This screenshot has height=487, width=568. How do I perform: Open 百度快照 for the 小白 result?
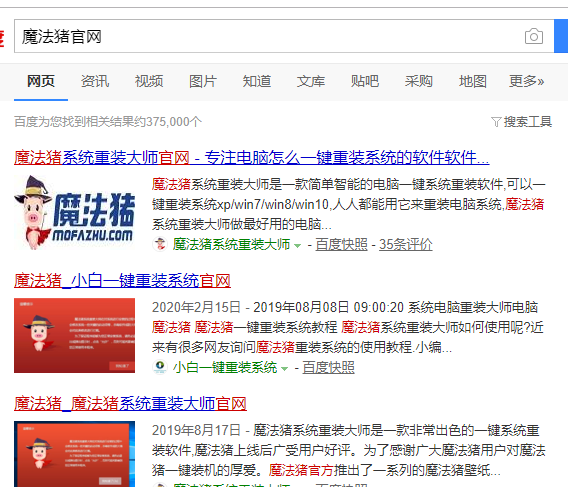click(x=328, y=367)
